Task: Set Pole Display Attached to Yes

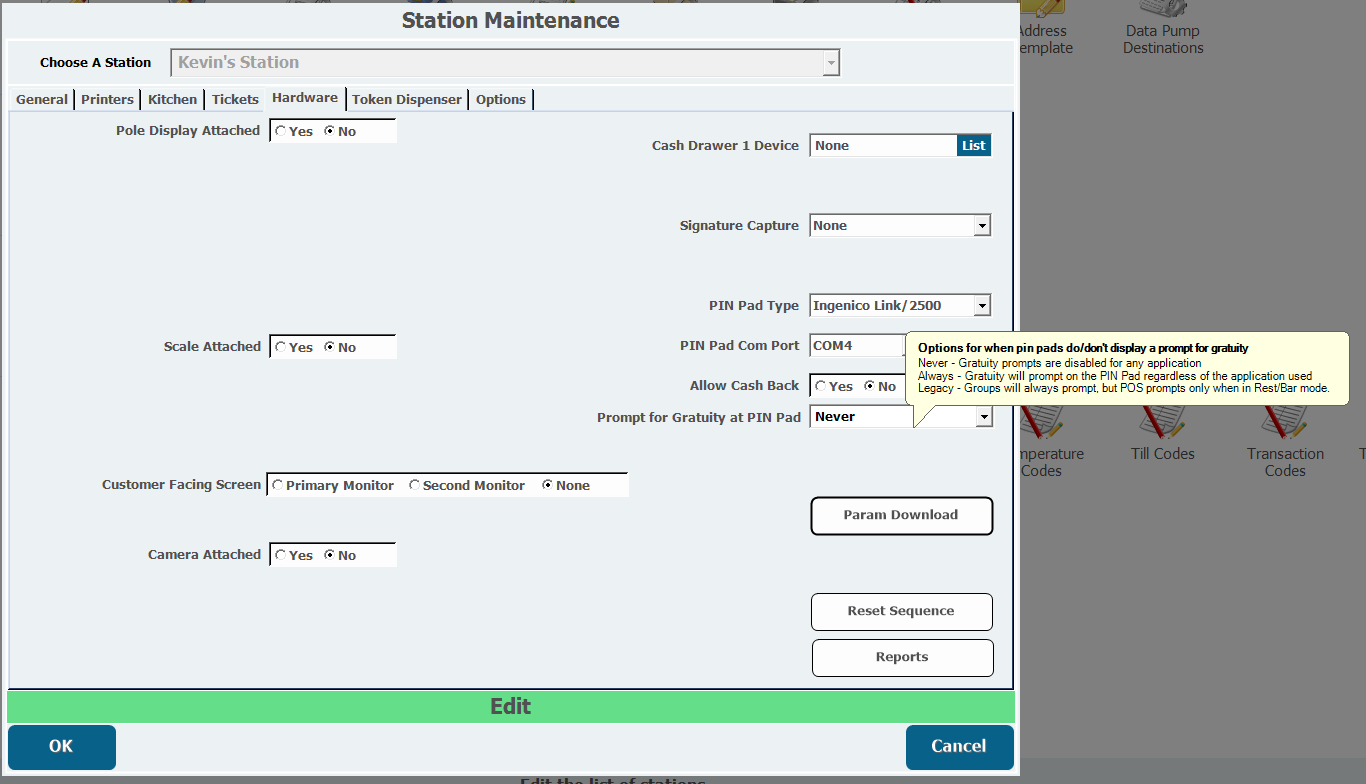Action: click(x=281, y=131)
